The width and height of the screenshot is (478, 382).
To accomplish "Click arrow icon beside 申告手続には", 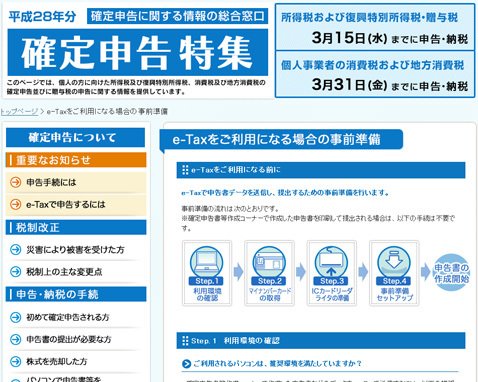I will 15,182.
